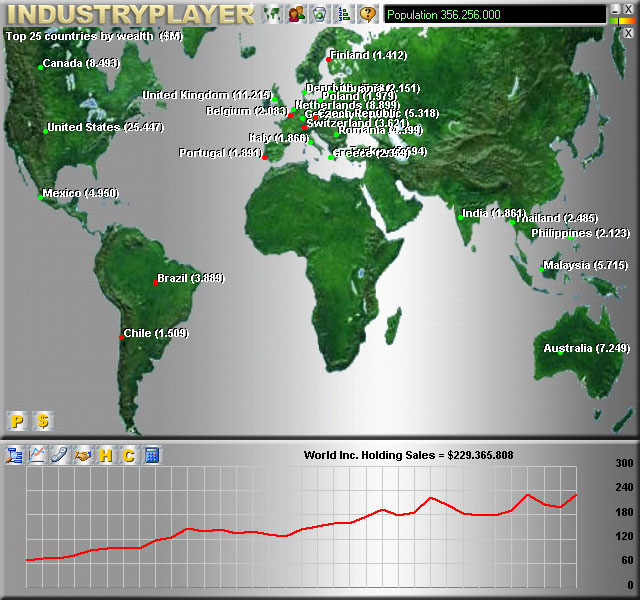Click the Philippines (2.123) label
This screenshot has height=600, width=640.
(580, 233)
